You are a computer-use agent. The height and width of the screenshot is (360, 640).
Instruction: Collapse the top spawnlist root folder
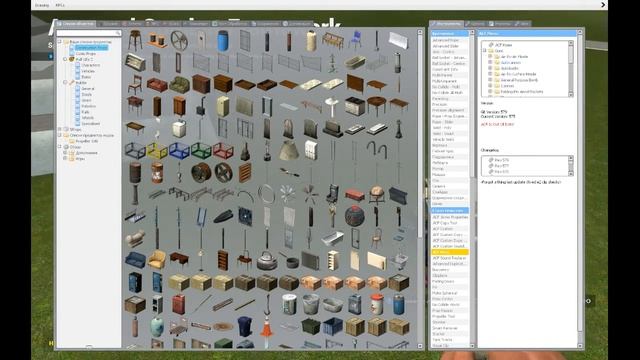tap(60, 42)
